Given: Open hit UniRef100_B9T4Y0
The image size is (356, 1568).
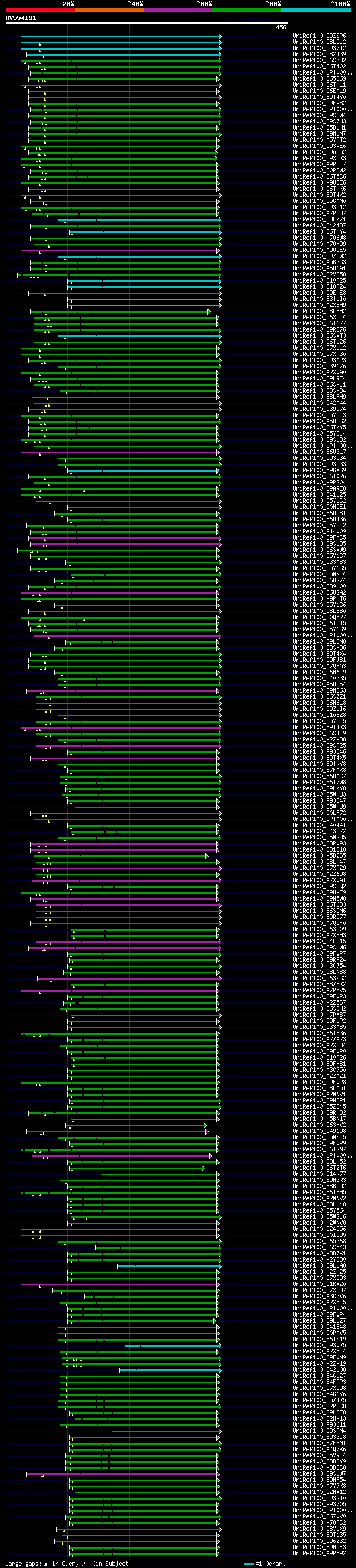Looking at the screenshot, I should pos(319,97).
